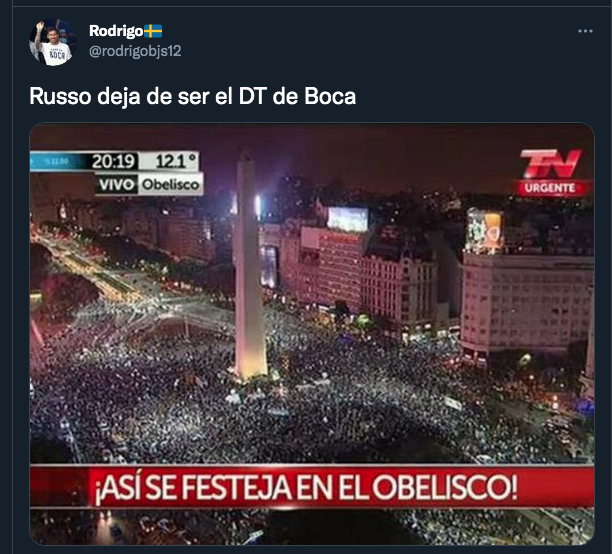Viewport: 612px width, 554px height.
Task: Click the word Boca in the tweet text
Action: (330, 96)
